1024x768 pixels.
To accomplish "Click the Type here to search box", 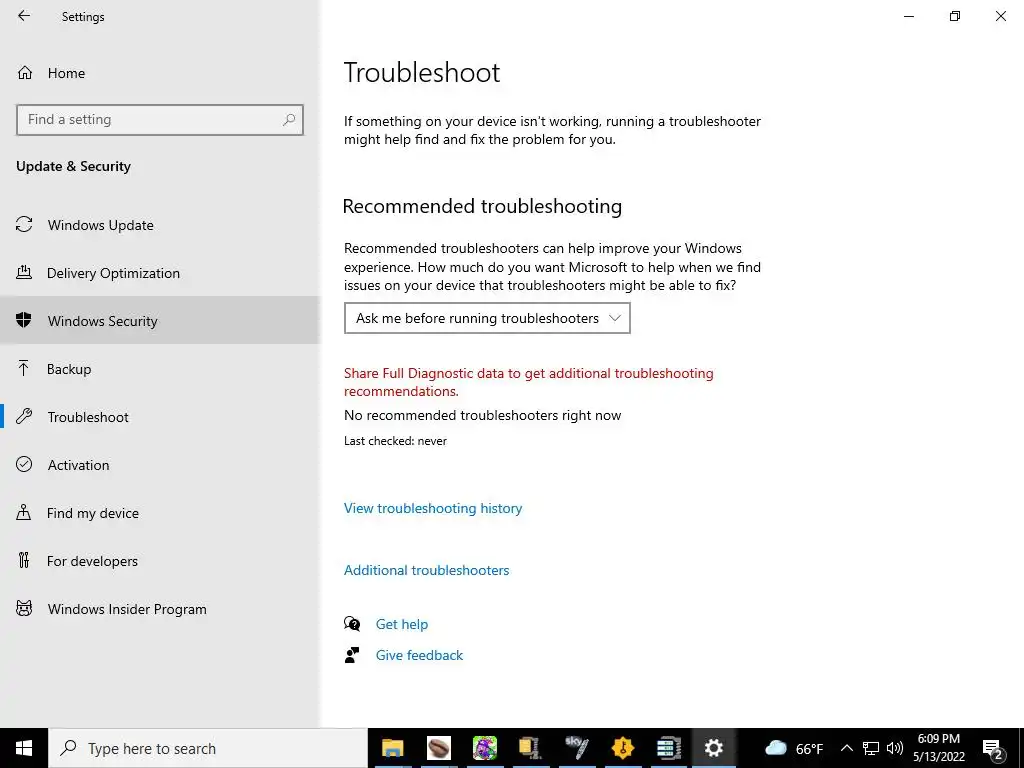I will click(208, 748).
